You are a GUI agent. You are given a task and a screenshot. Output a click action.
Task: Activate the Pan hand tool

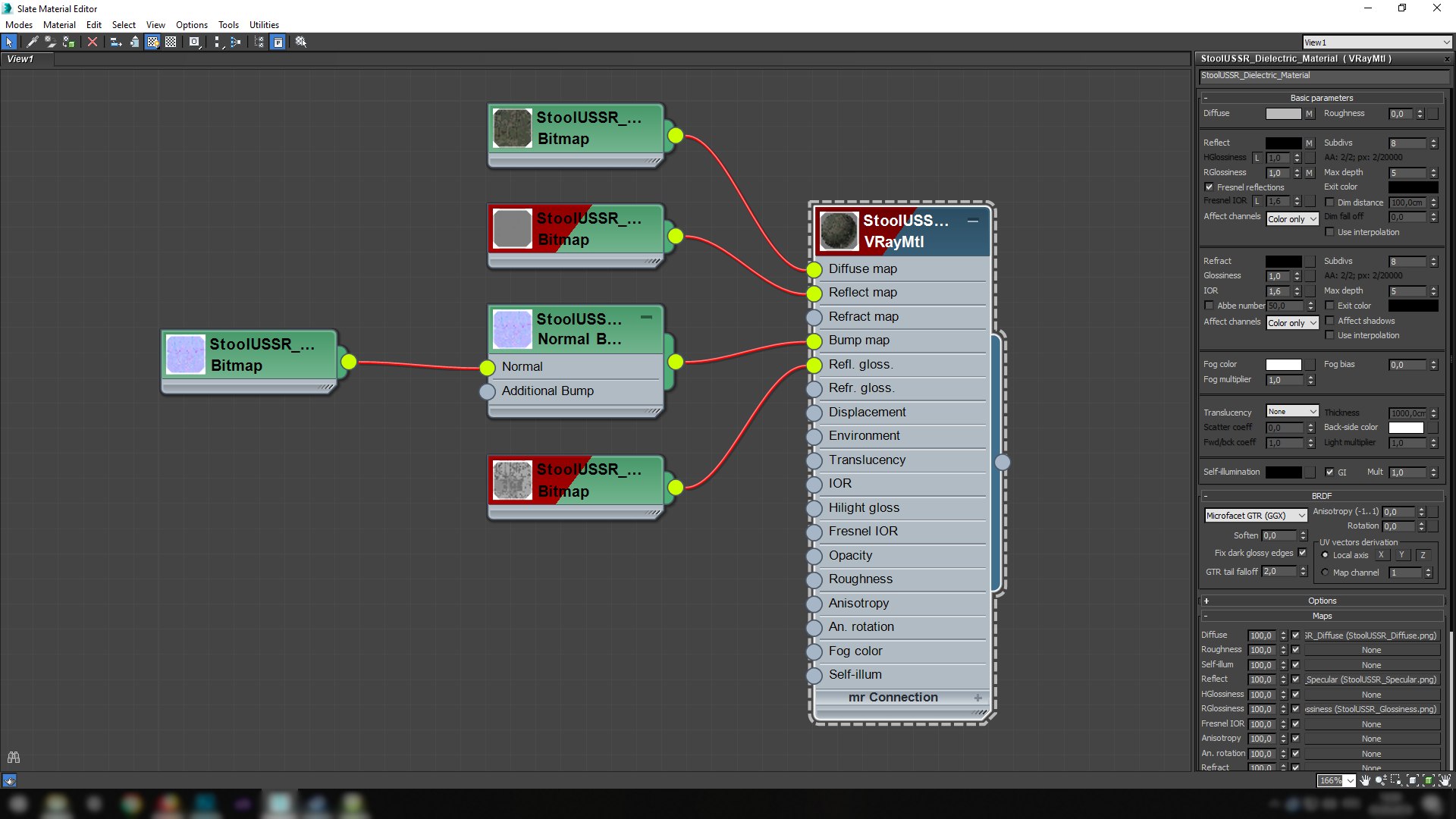click(x=1365, y=780)
